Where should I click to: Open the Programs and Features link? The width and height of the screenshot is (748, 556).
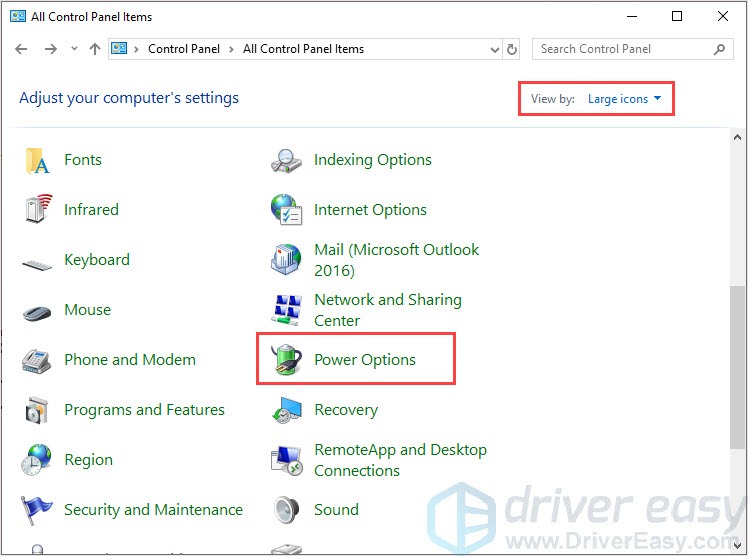(145, 410)
